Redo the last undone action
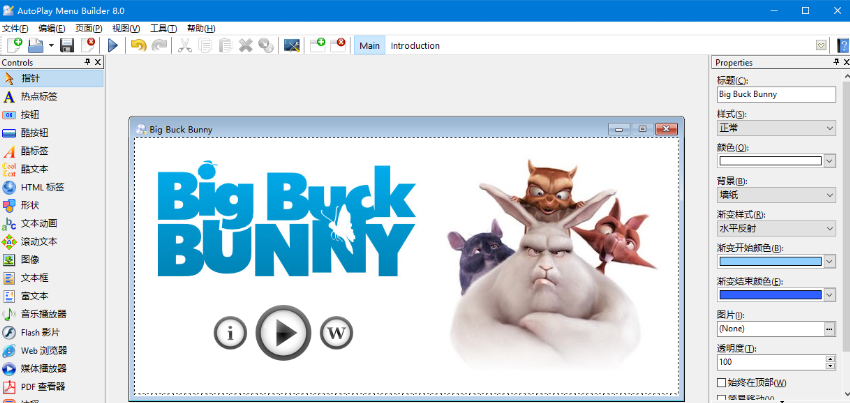 159,46
